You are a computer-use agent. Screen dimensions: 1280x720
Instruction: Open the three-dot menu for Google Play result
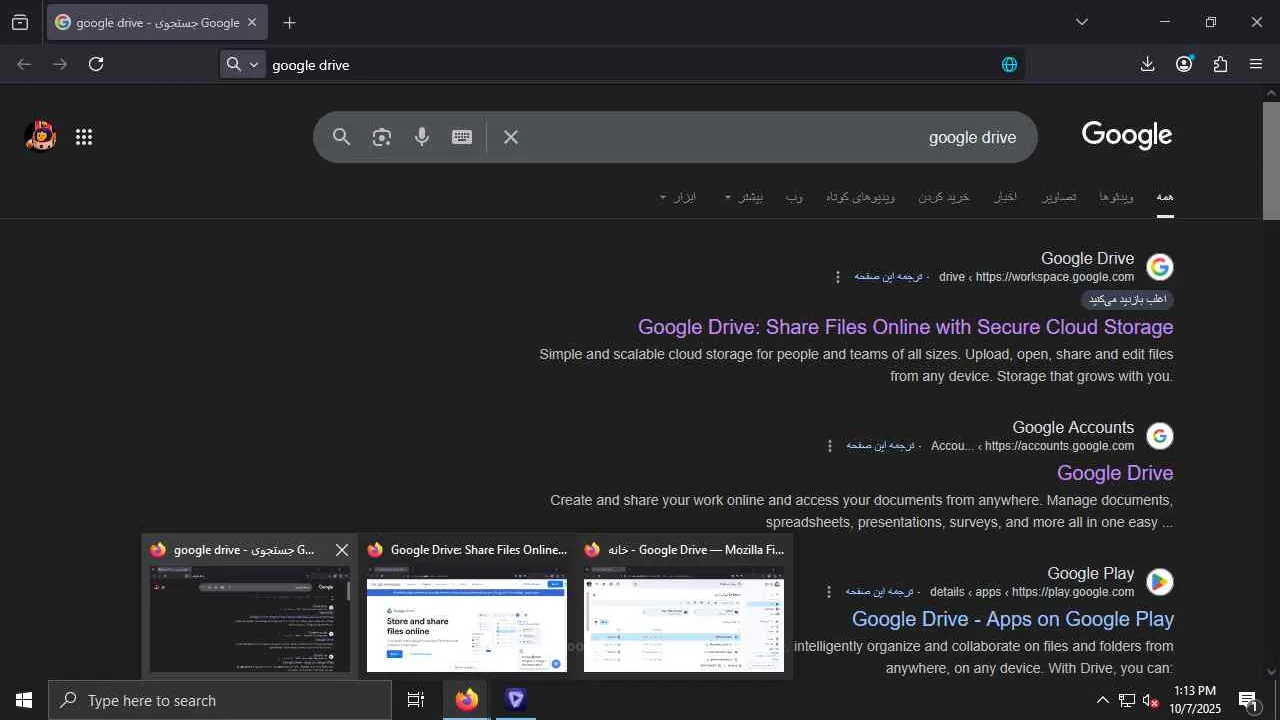coord(828,592)
